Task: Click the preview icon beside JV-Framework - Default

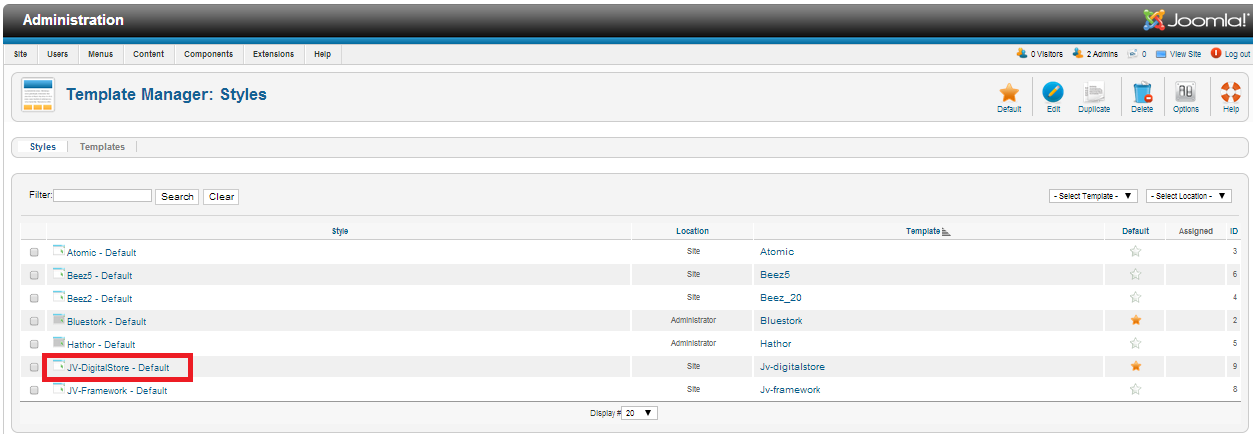Action: click(58, 389)
